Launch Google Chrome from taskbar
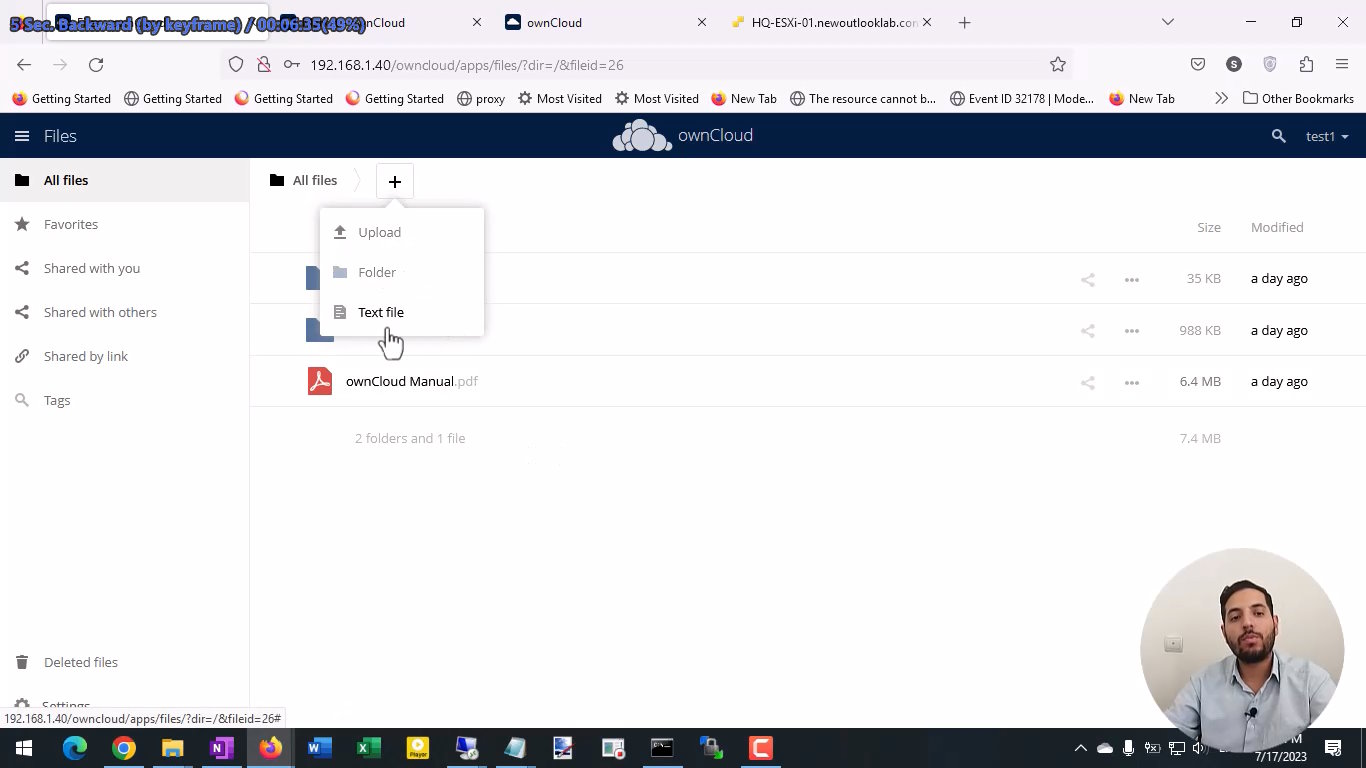1366x768 pixels. [124, 748]
